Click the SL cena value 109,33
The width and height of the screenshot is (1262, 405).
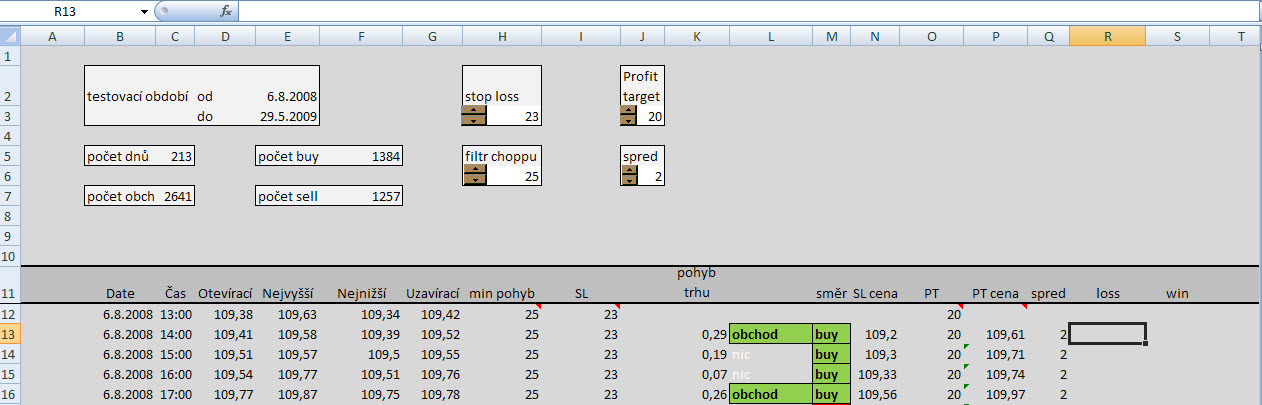pos(875,374)
